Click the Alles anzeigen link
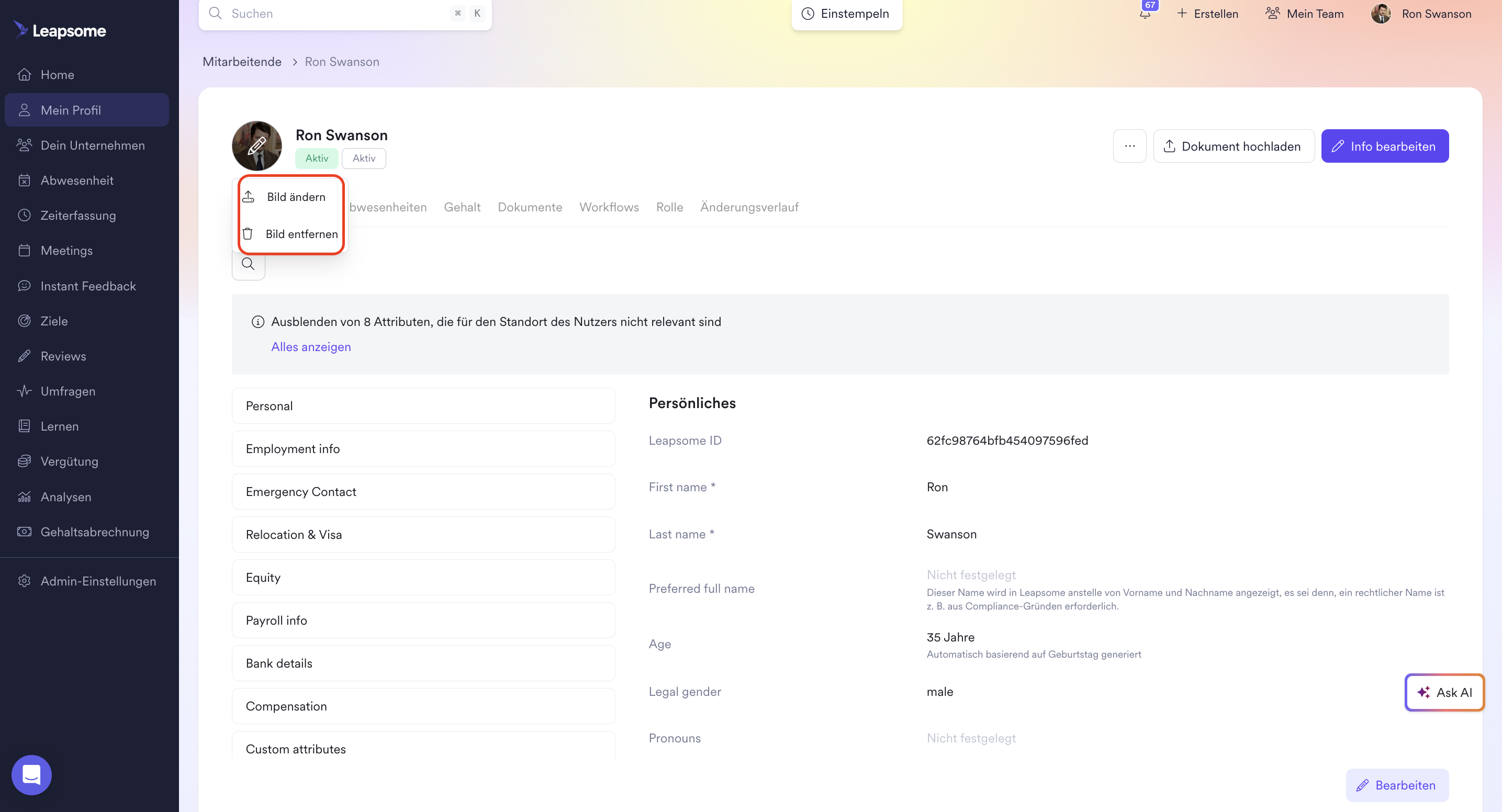 tap(311, 346)
